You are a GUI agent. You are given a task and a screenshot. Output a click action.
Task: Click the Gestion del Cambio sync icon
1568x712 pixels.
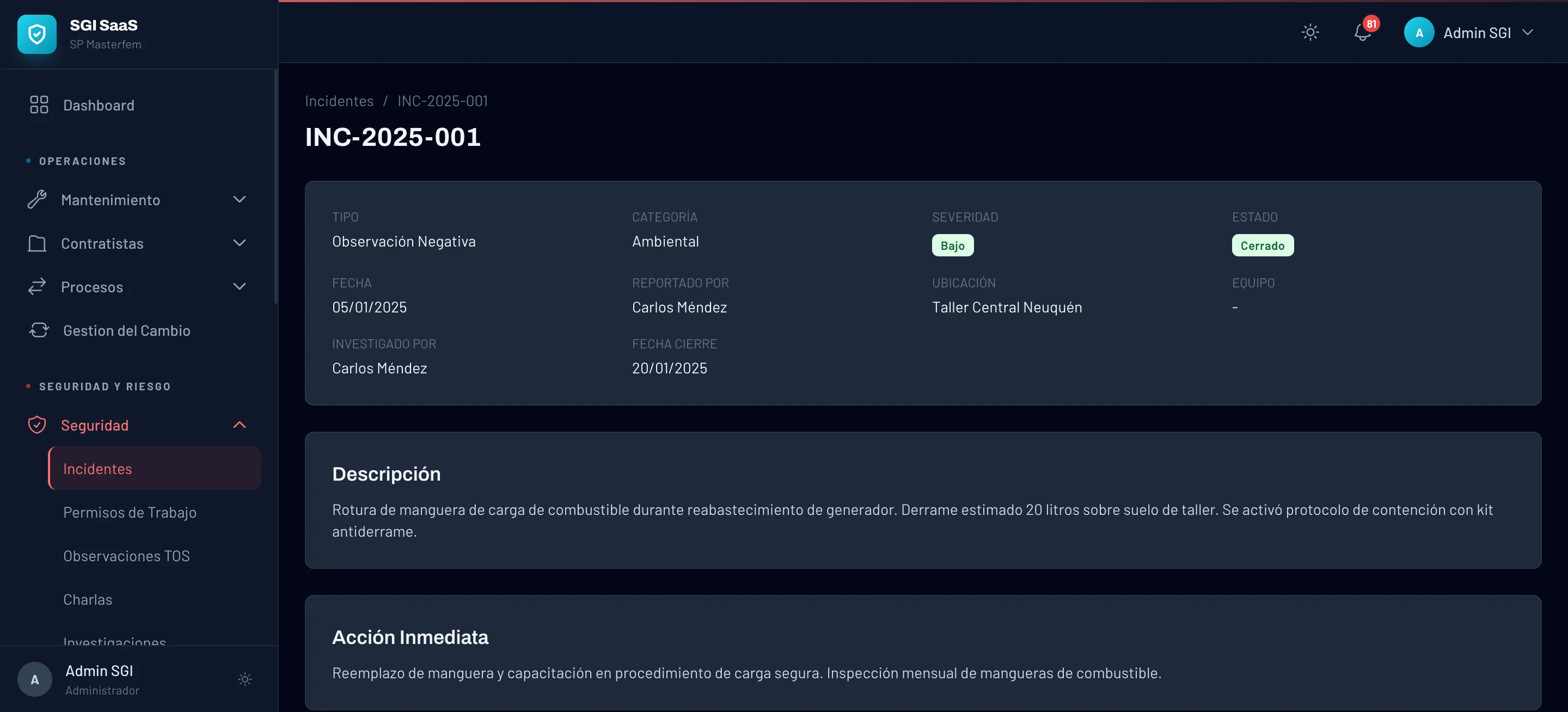pyautogui.click(x=38, y=330)
